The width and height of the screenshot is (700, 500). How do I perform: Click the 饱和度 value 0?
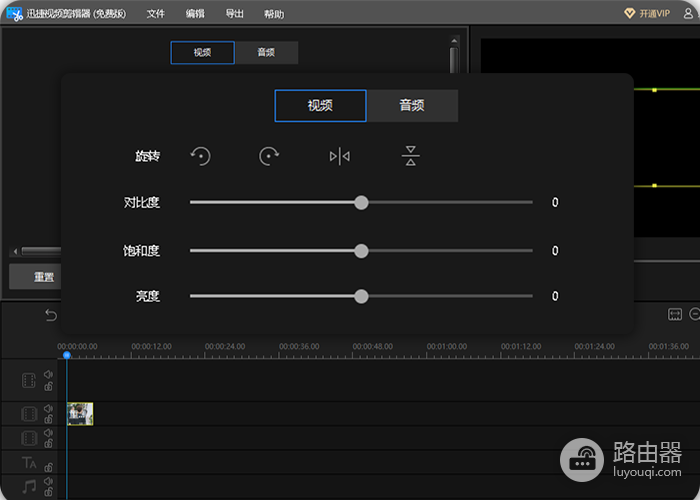pyautogui.click(x=555, y=251)
